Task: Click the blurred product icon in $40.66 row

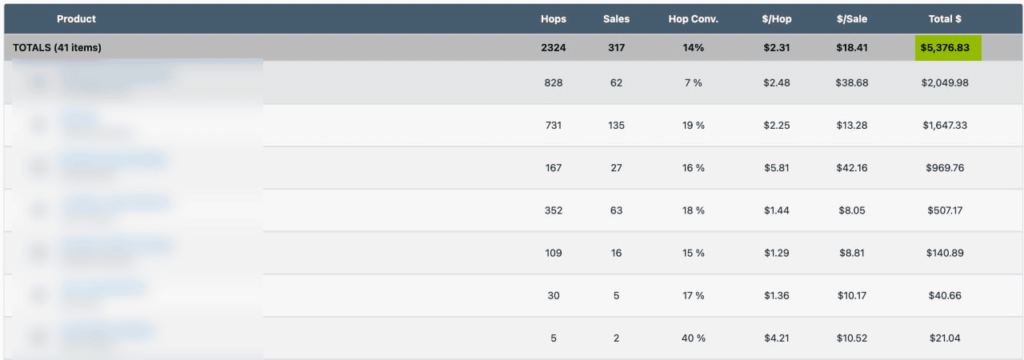Action: (38, 295)
